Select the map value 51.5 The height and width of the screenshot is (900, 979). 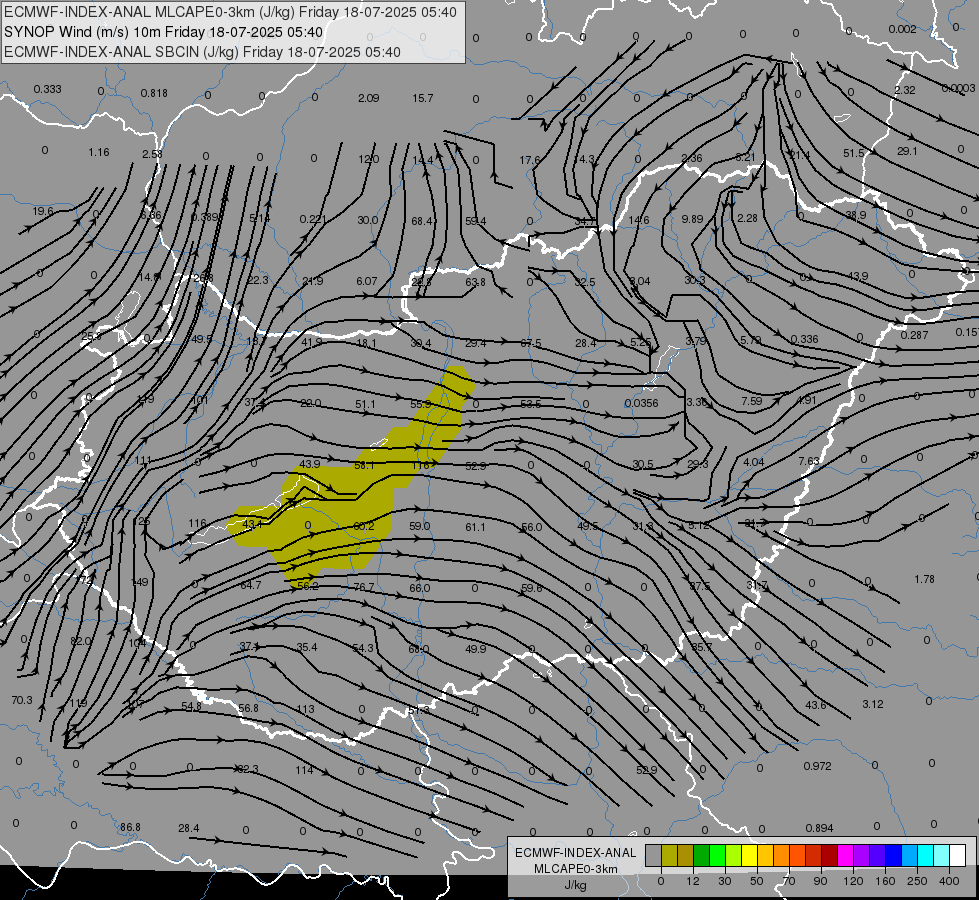(853, 153)
